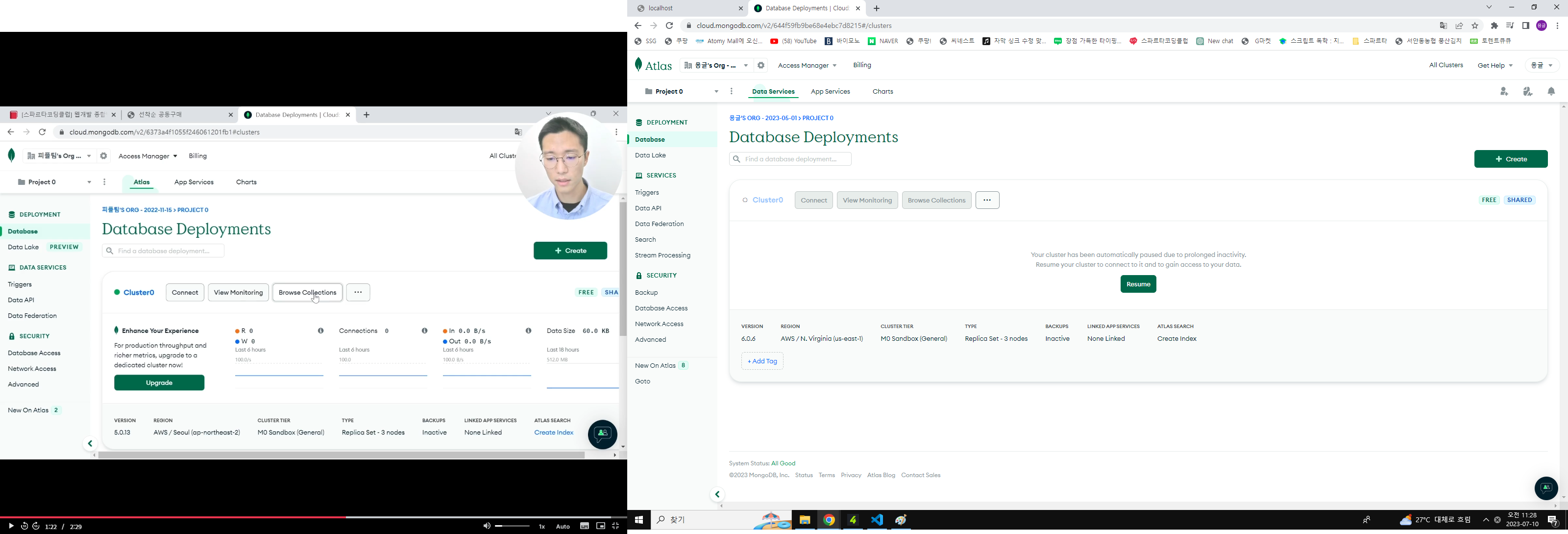Click Create Index under Atlas Search
The height and width of the screenshot is (534, 1568).
(1176, 339)
